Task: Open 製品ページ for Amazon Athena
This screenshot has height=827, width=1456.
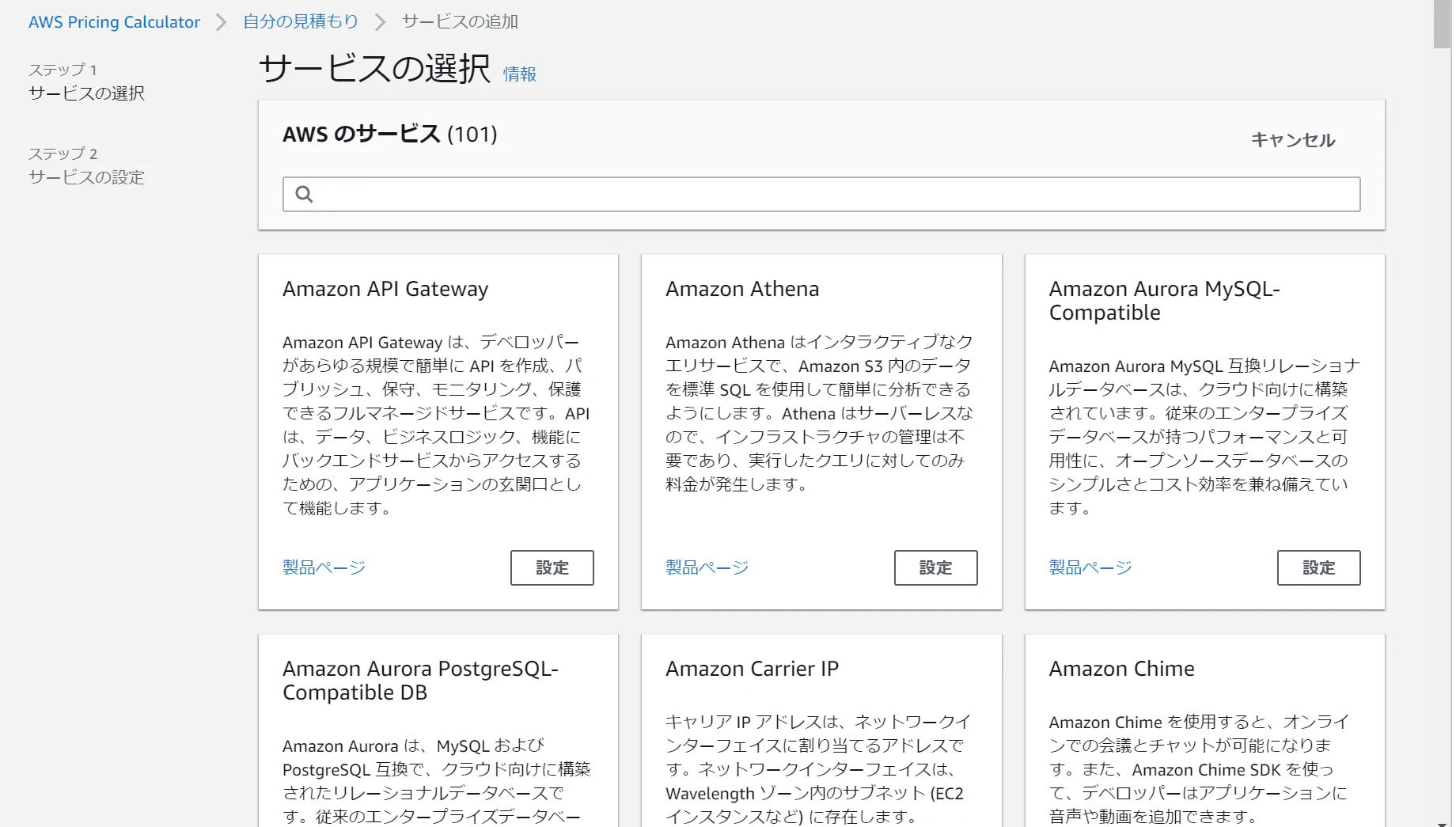Action: pos(707,567)
